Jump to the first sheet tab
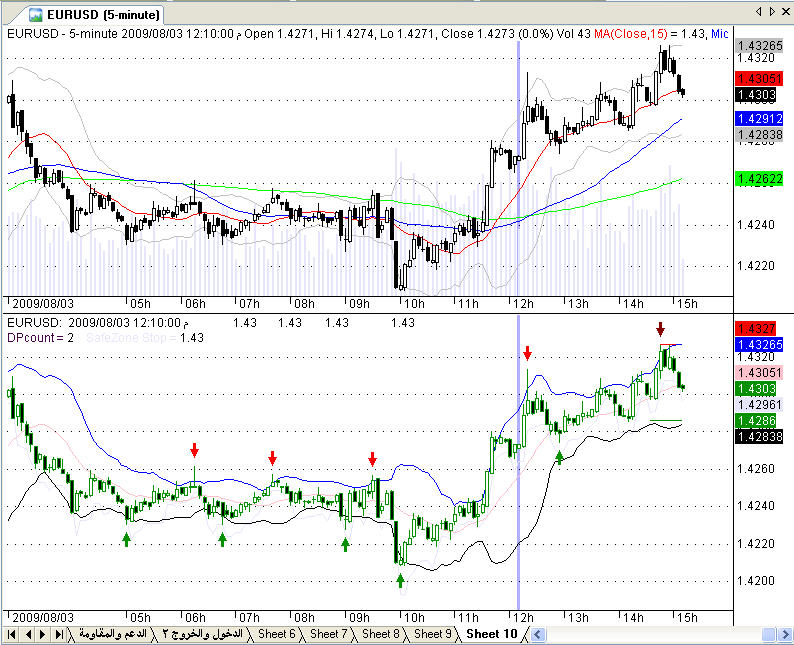This screenshot has width=794, height=645. (11, 634)
